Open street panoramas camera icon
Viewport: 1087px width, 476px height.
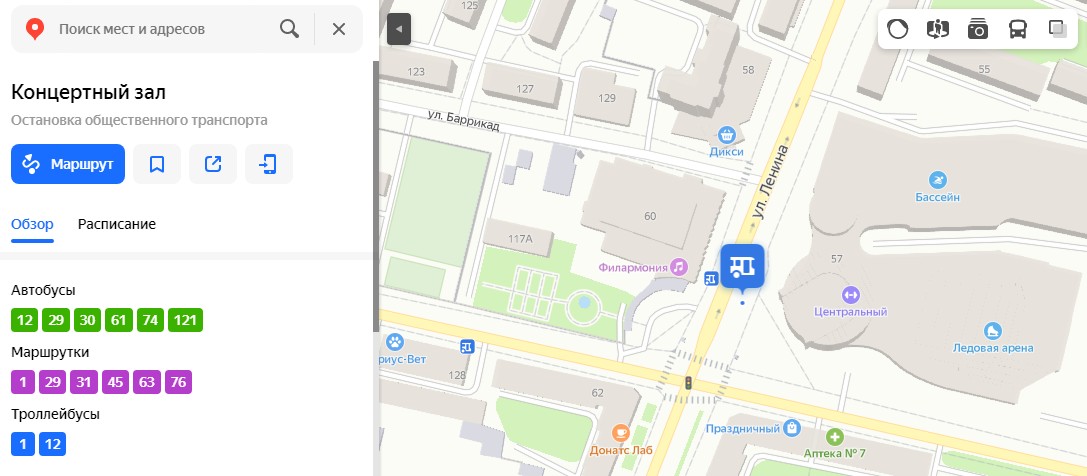977,29
